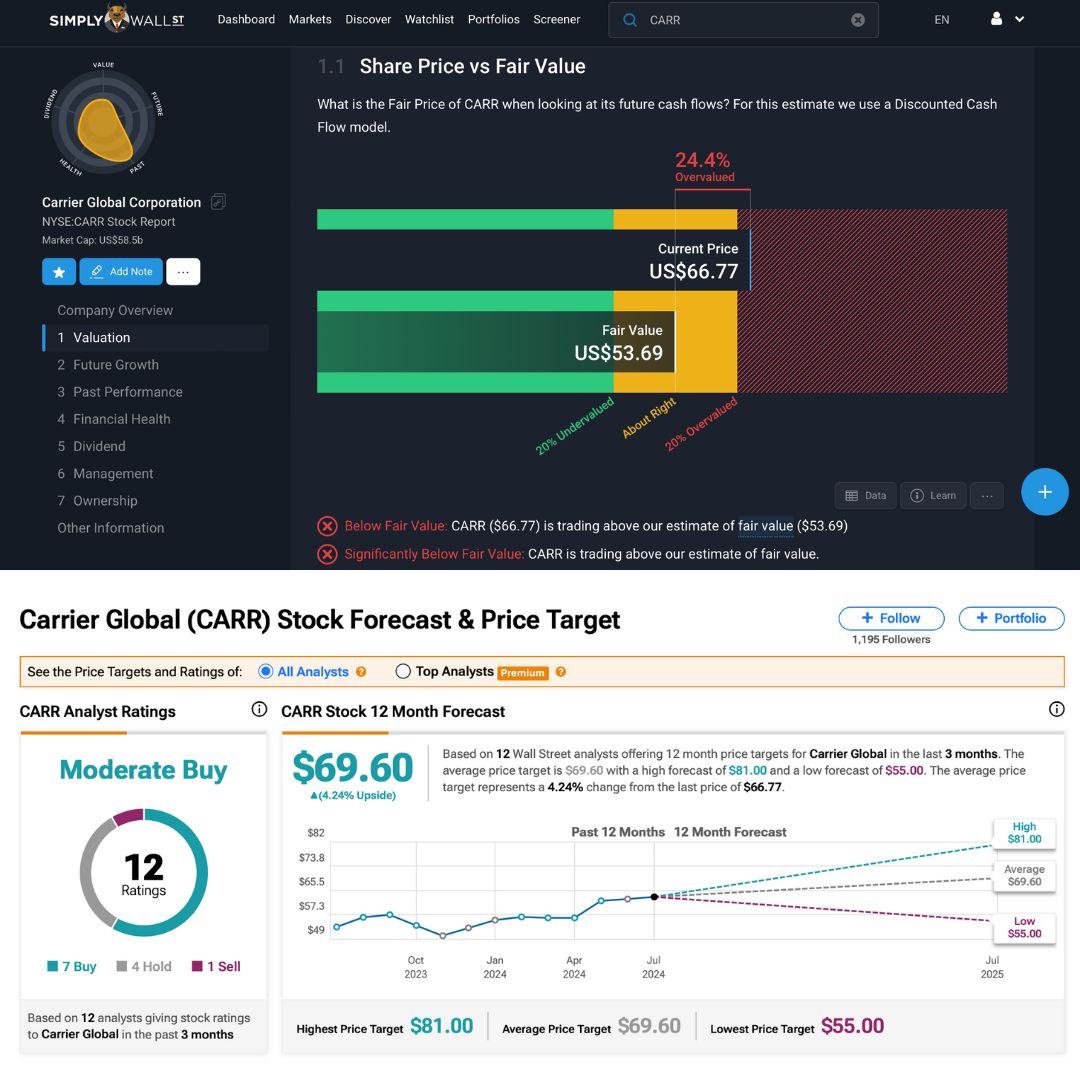Click the Jul 2024 price data point
Screen dimensions: 1080x1080
[x=654, y=897]
